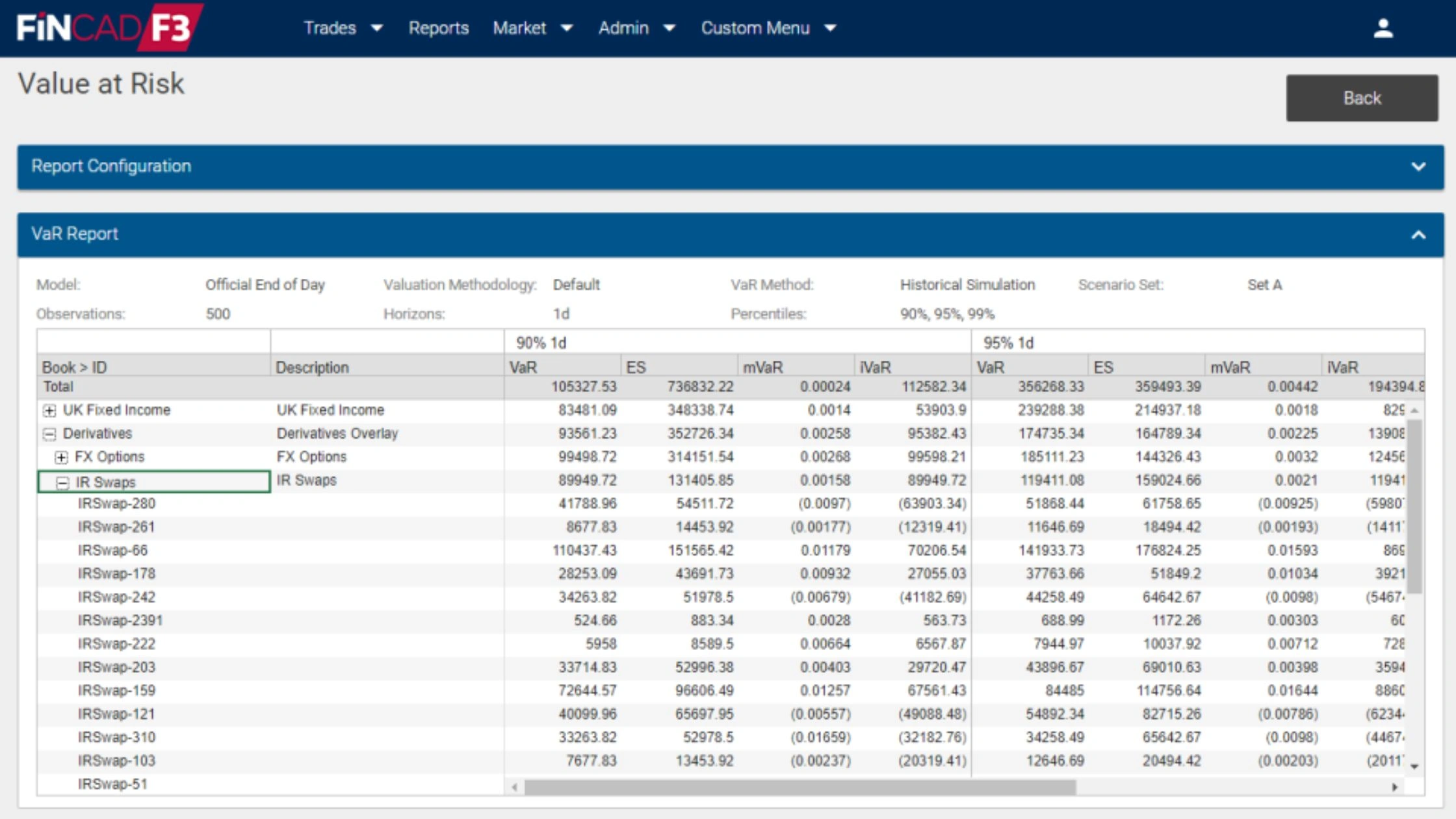The width and height of the screenshot is (1456, 819).
Task: Select the IRSwap-280 row
Action: click(x=116, y=504)
